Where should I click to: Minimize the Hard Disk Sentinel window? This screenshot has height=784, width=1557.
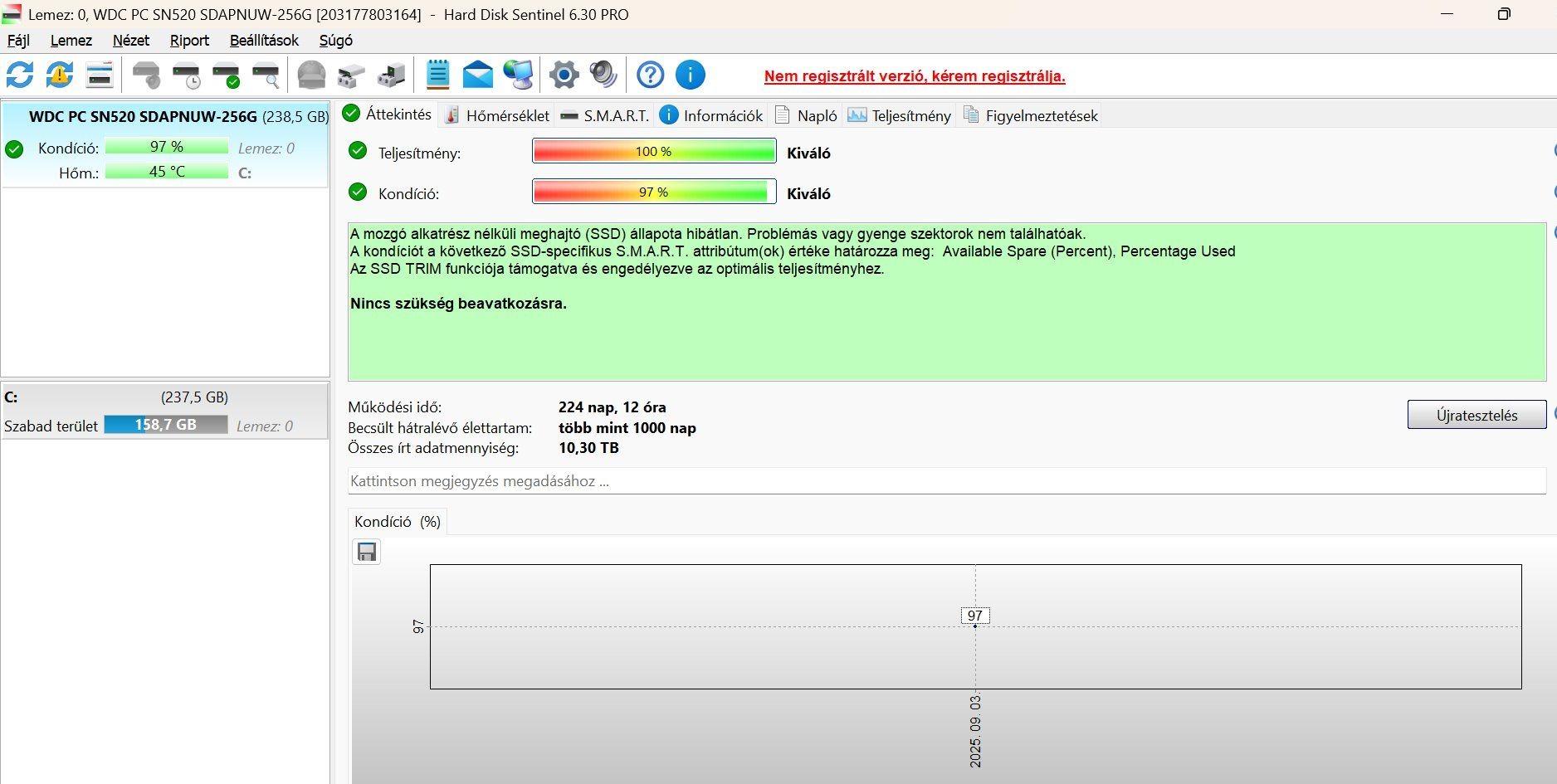[x=1447, y=14]
